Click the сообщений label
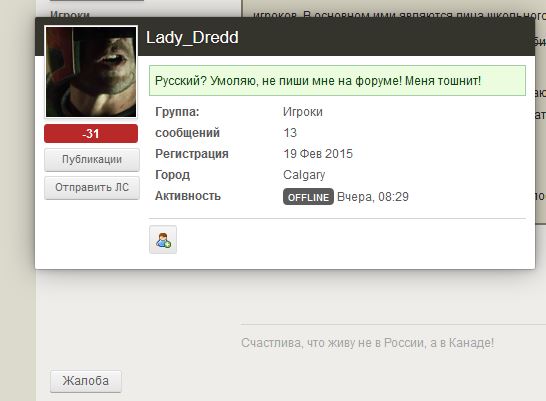 pos(187,133)
